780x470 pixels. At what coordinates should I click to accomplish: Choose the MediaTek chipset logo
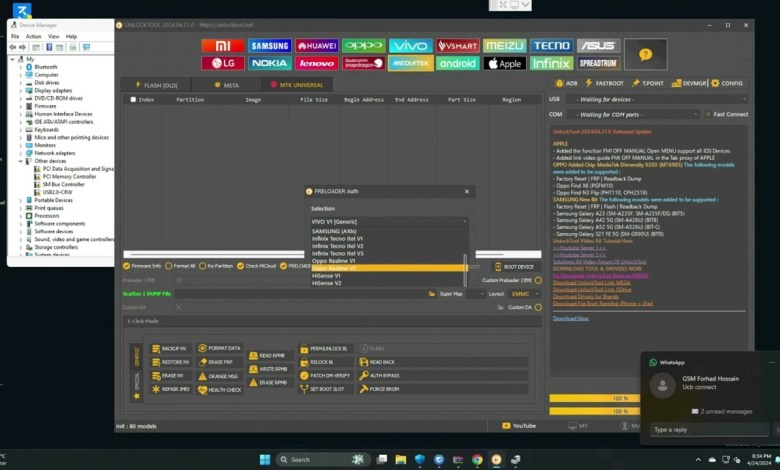(410, 63)
